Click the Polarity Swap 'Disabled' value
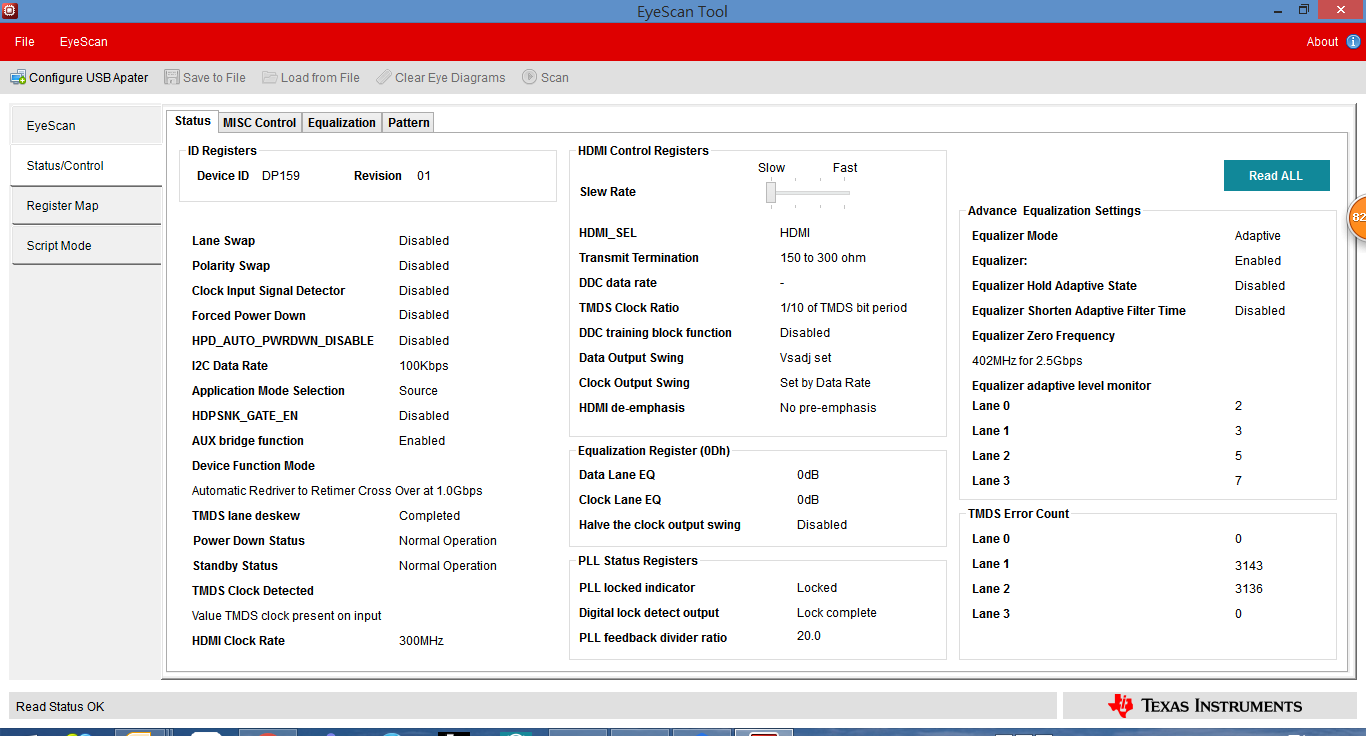Image resolution: width=1366 pixels, height=736 pixels. coord(424,266)
